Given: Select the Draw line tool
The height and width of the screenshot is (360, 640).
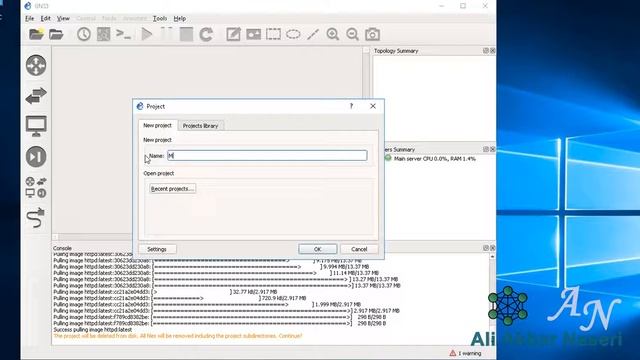Looking at the screenshot, I should pyautogui.click(x=313, y=34).
